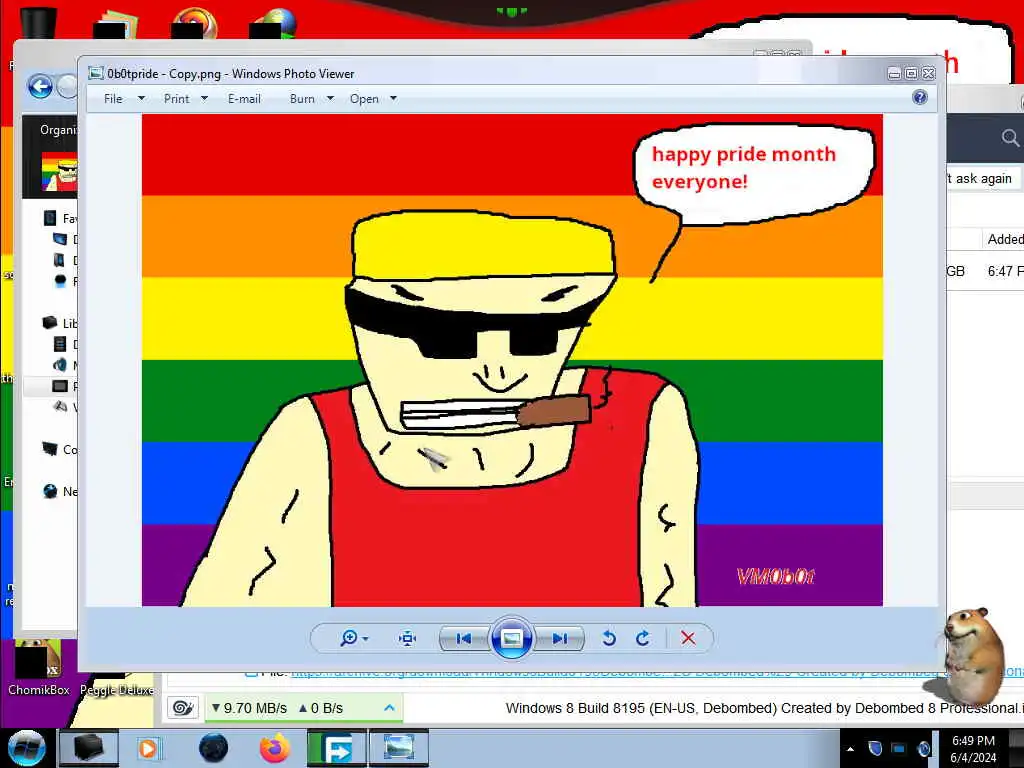This screenshot has height=768, width=1024.
Task: Select Network in Explorer navigation pane
Action: (x=60, y=491)
